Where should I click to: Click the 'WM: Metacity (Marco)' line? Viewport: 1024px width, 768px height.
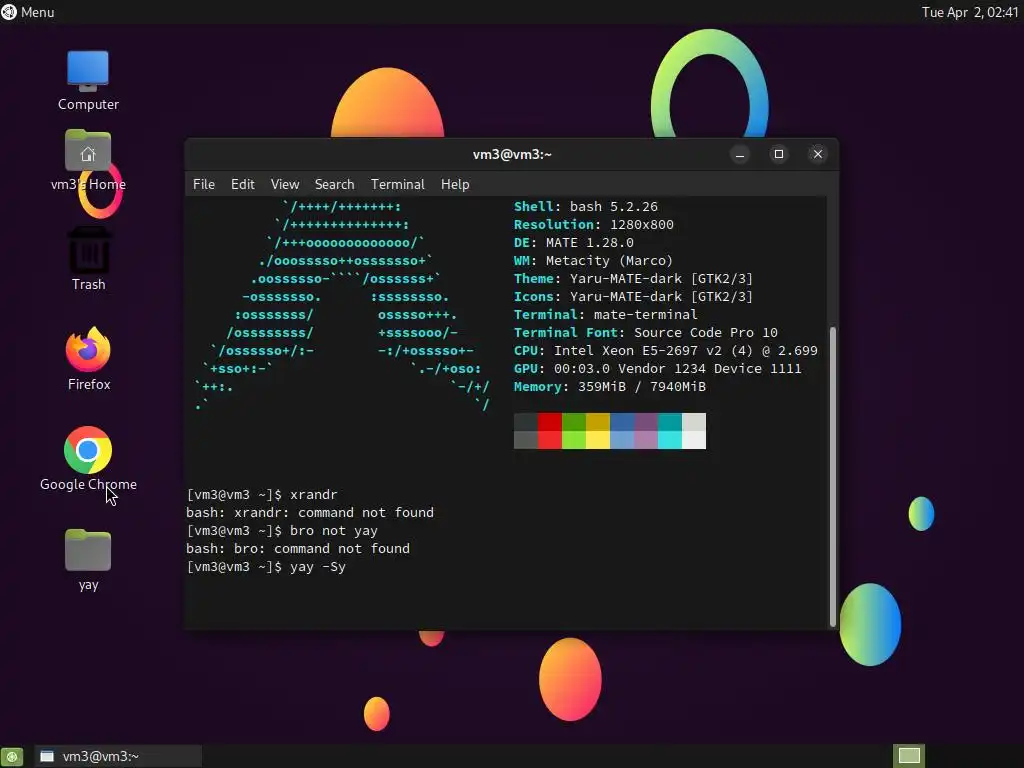(x=594, y=261)
